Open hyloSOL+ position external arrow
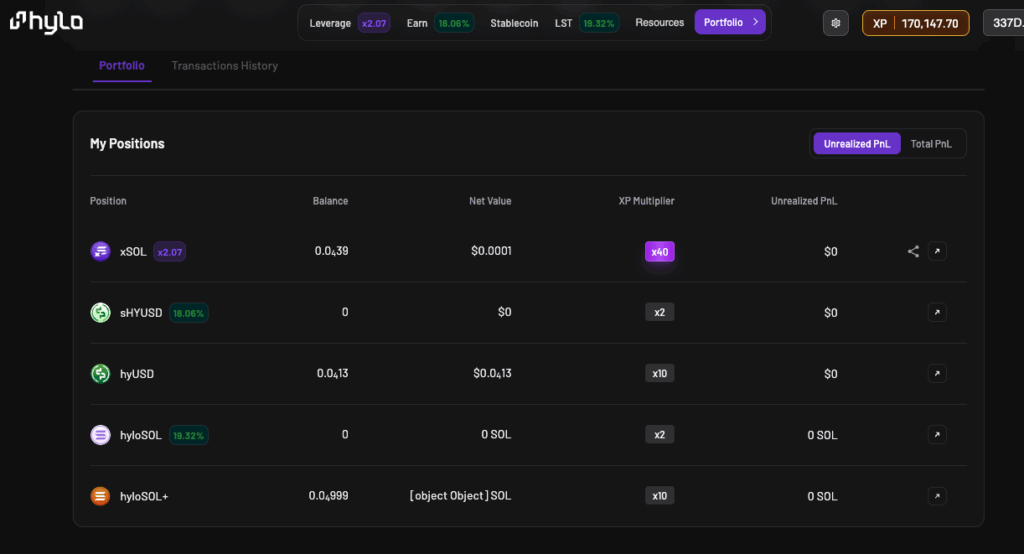The width and height of the screenshot is (1024, 554). coord(937,496)
